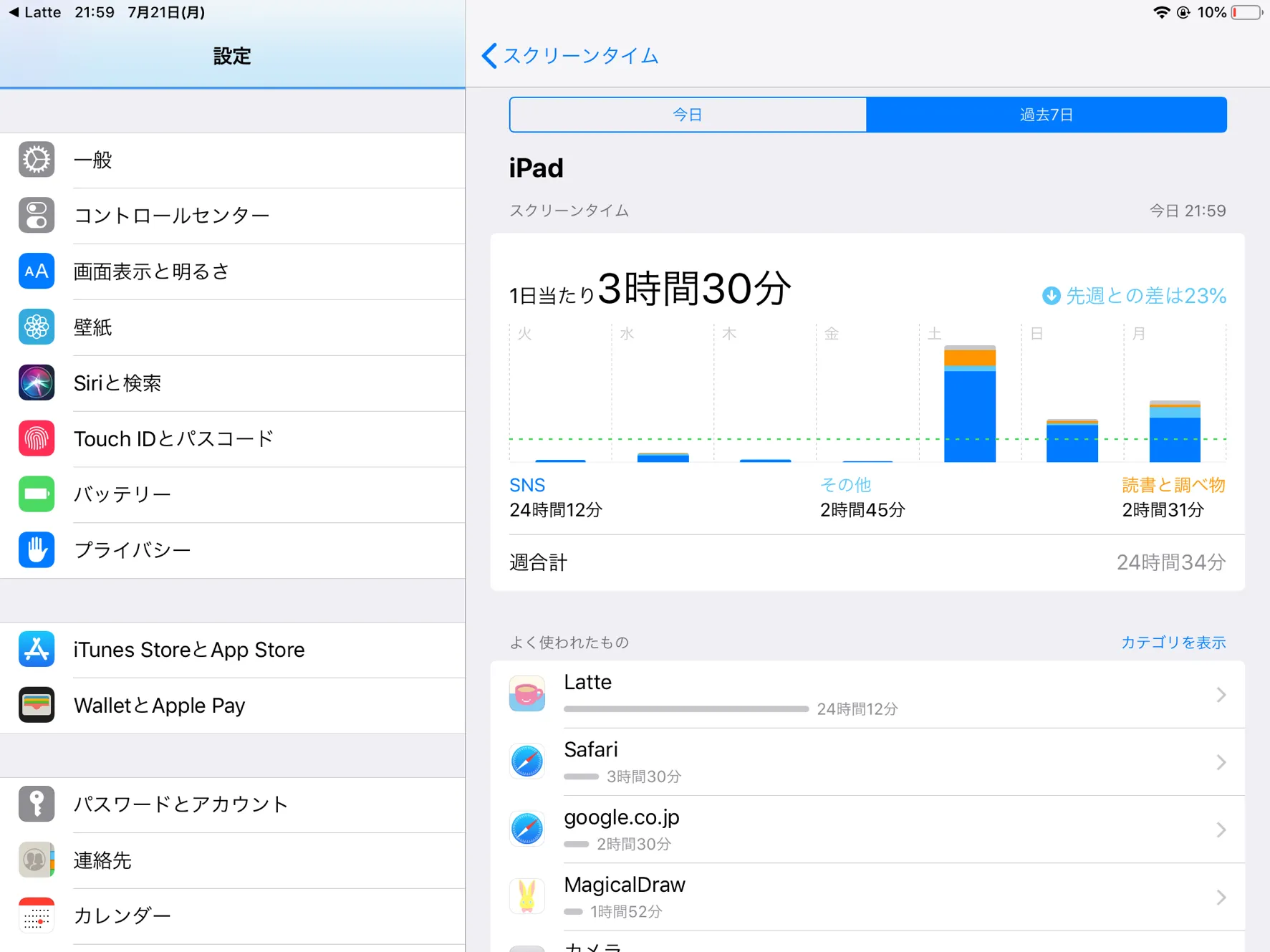Select the 読書と調べ物 category label

click(1173, 485)
